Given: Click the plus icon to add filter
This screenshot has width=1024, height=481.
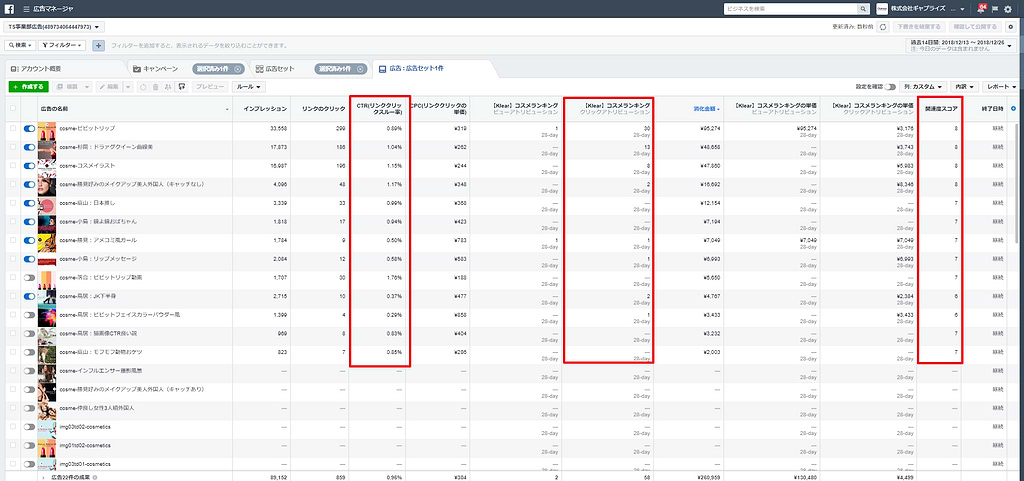Looking at the screenshot, I should (99, 45).
